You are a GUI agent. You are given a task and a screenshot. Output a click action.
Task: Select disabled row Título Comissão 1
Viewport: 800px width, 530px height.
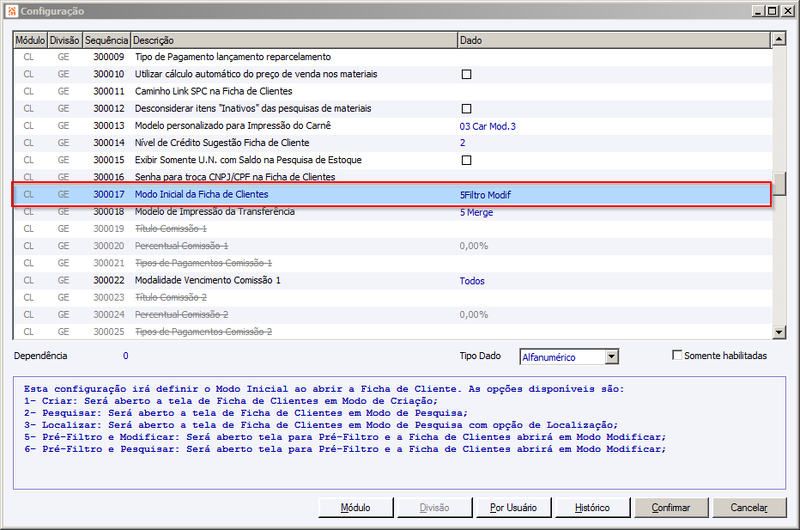pyautogui.click(x=392, y=229)
